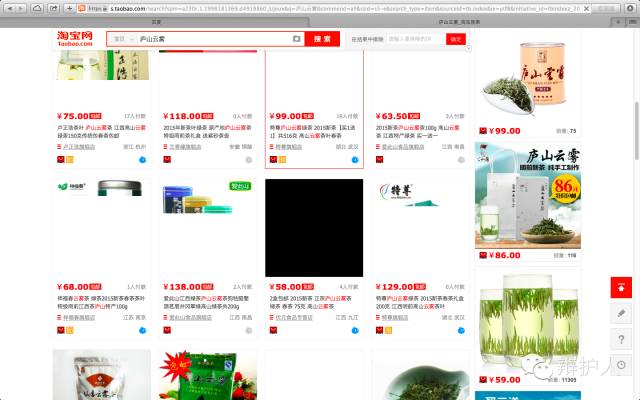Open the iCloud tabs cloud button
This screenshot has height=400, width=640.
point(37,8)
